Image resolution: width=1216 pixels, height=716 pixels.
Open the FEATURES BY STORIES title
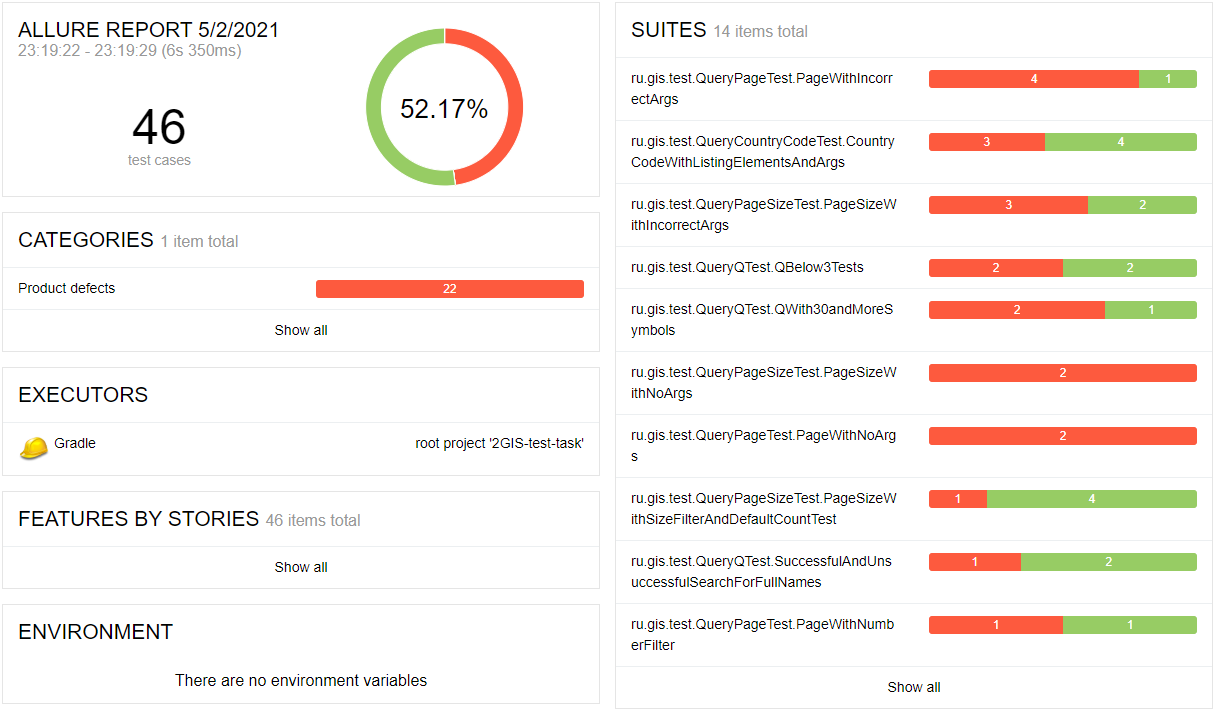138,519
